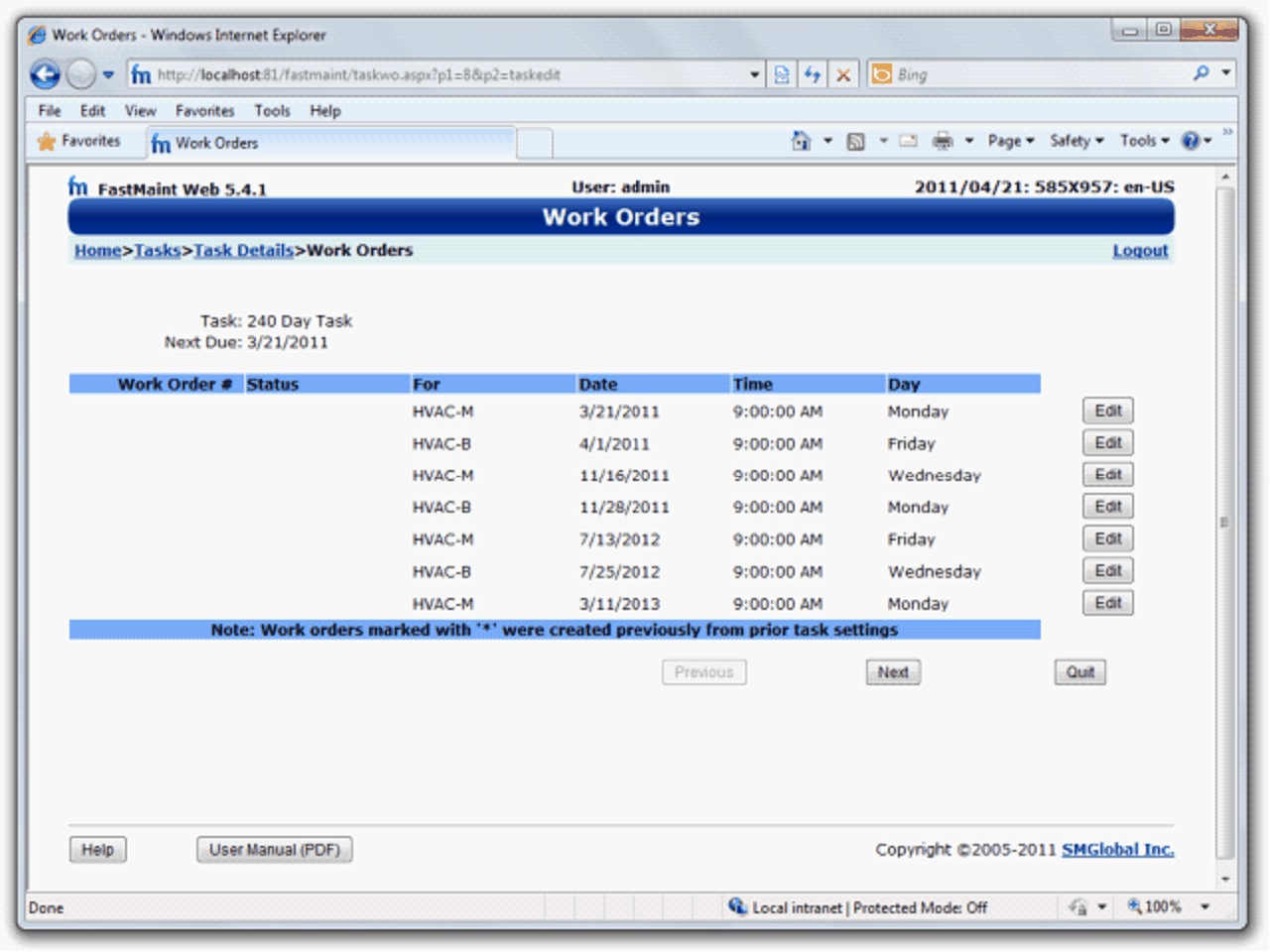Viewport: 1270px width, 952px height.
Task: Expand the address bar history dropdown
Action: tap(755, 74)
